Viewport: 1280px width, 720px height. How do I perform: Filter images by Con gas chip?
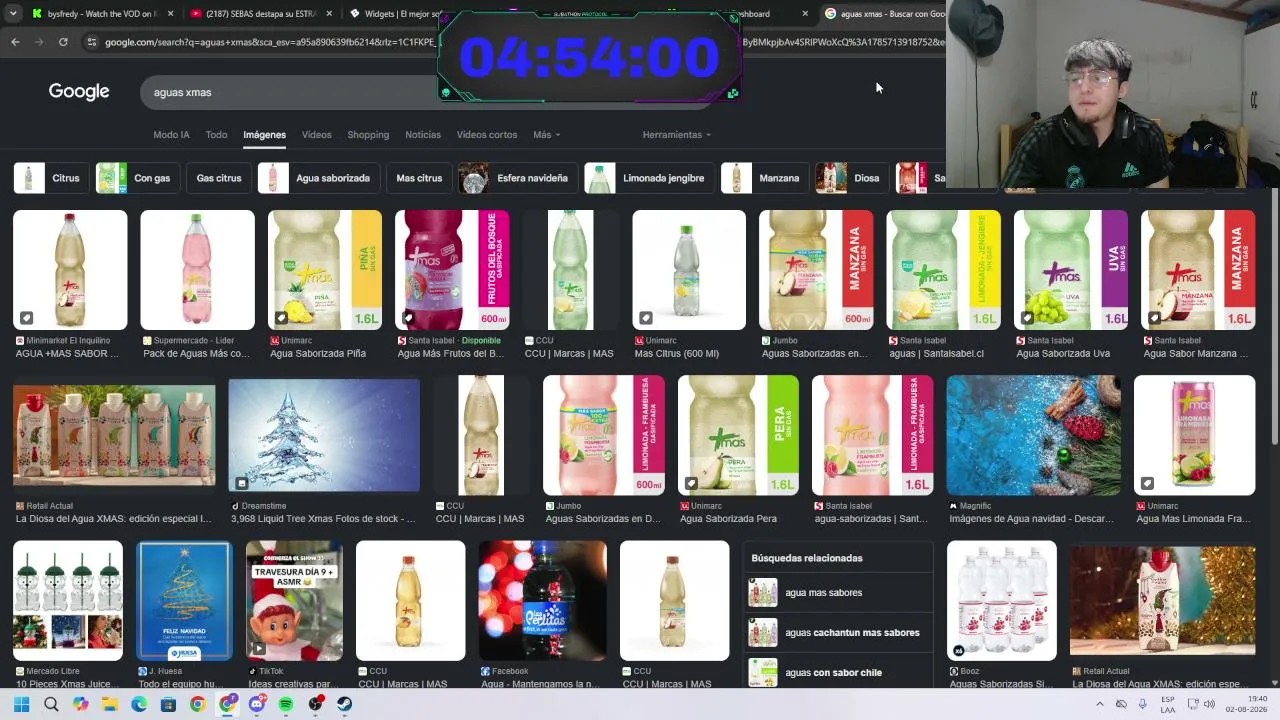(x=137, y=178)
